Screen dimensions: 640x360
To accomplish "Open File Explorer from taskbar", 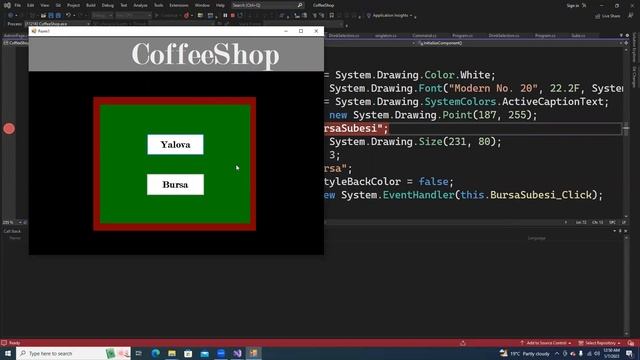I will pyautogui.click(x=172, y=353).
